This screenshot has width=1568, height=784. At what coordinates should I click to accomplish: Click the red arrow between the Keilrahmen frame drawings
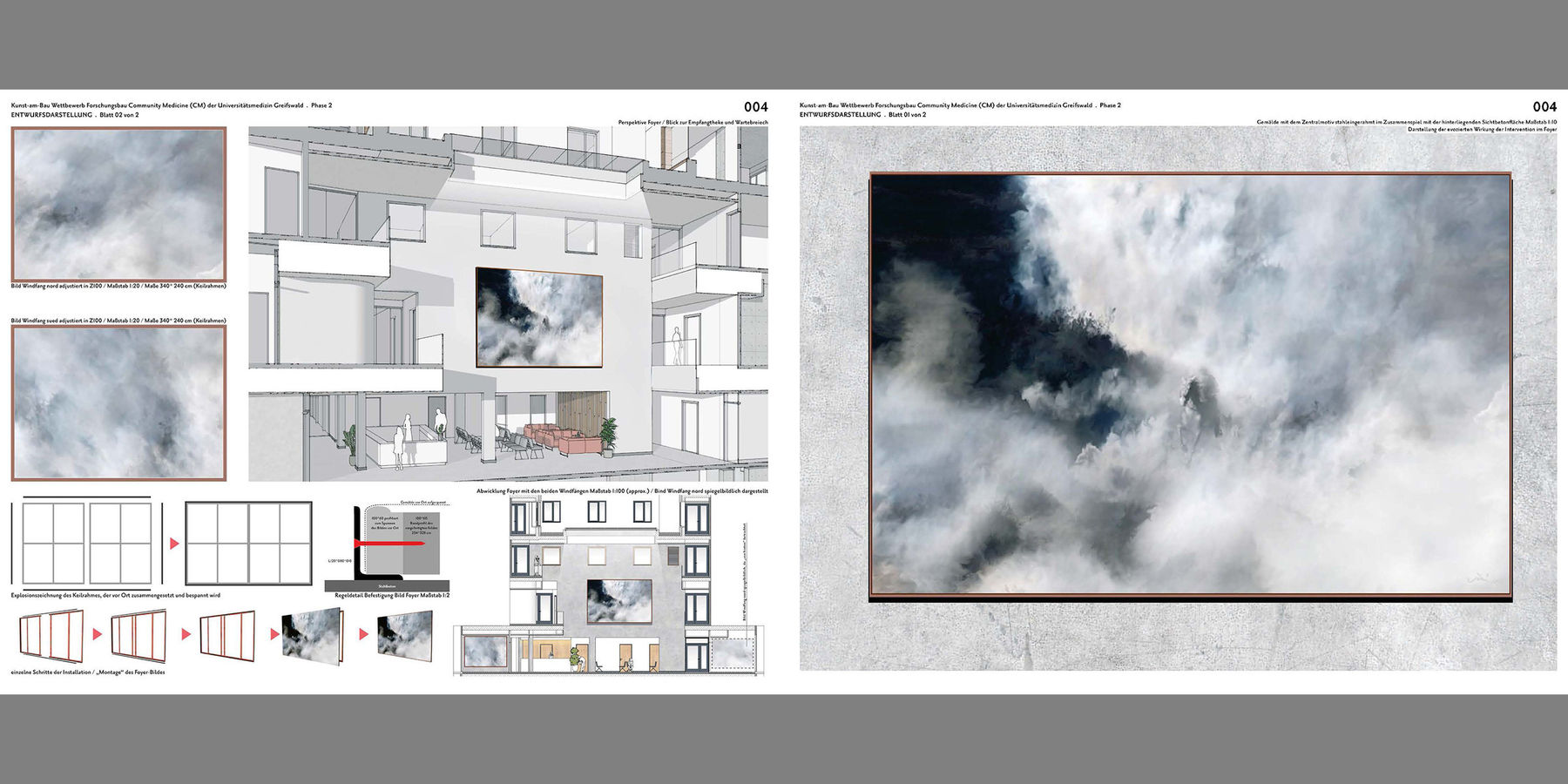[174, 544]
